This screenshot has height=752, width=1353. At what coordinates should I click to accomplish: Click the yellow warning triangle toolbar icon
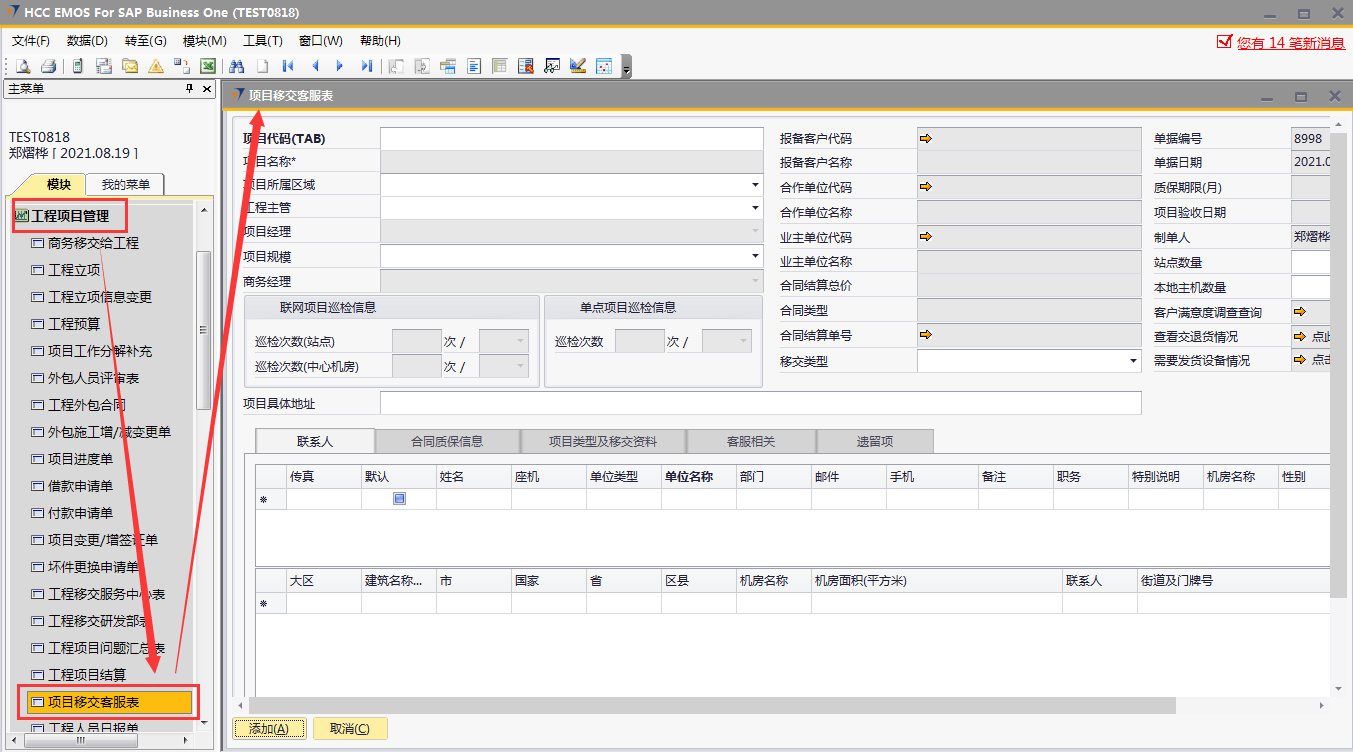pos(155,66)
